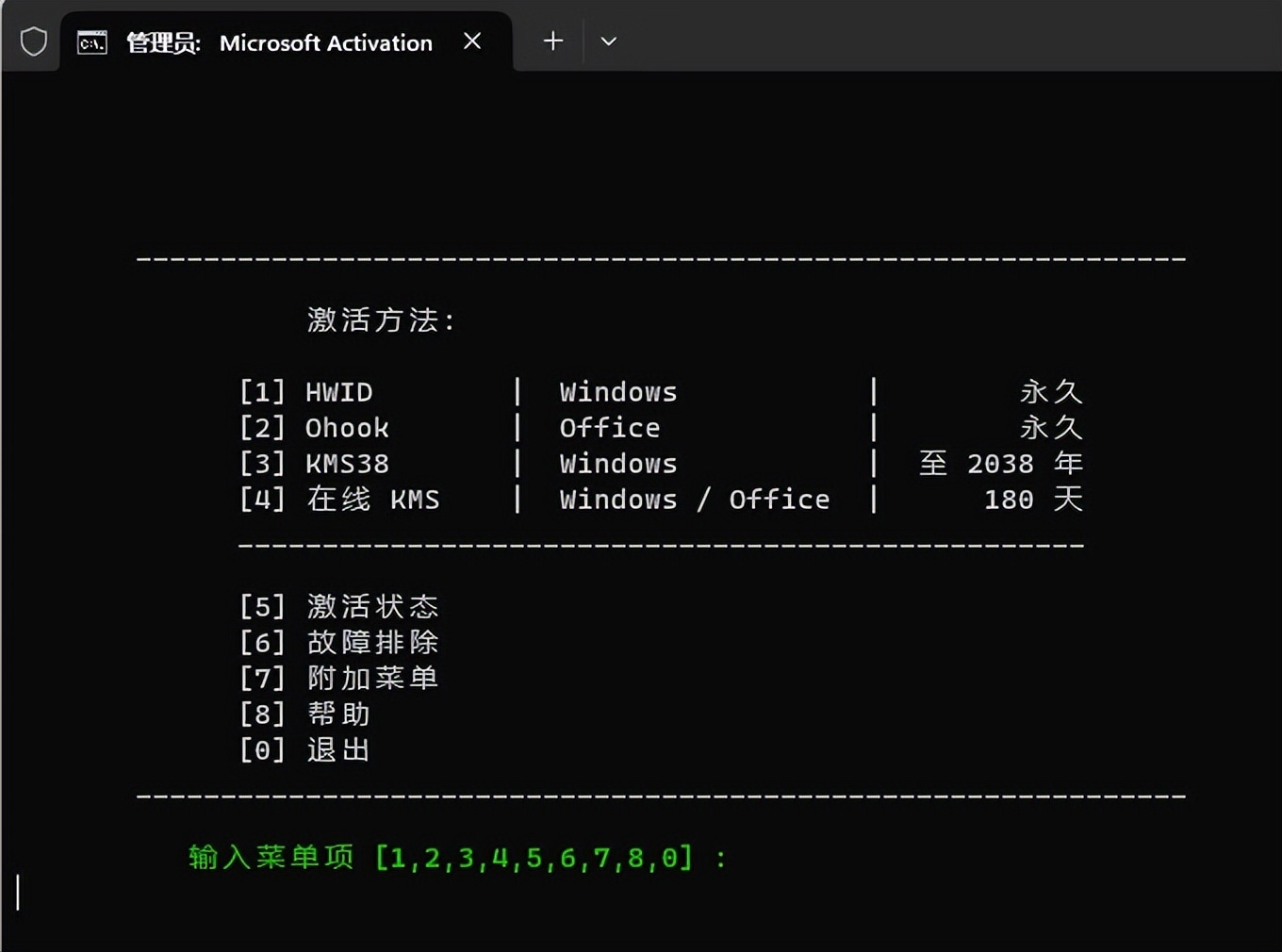
Task: Click the [5] 激活状态 line
Action: point(339,606)
